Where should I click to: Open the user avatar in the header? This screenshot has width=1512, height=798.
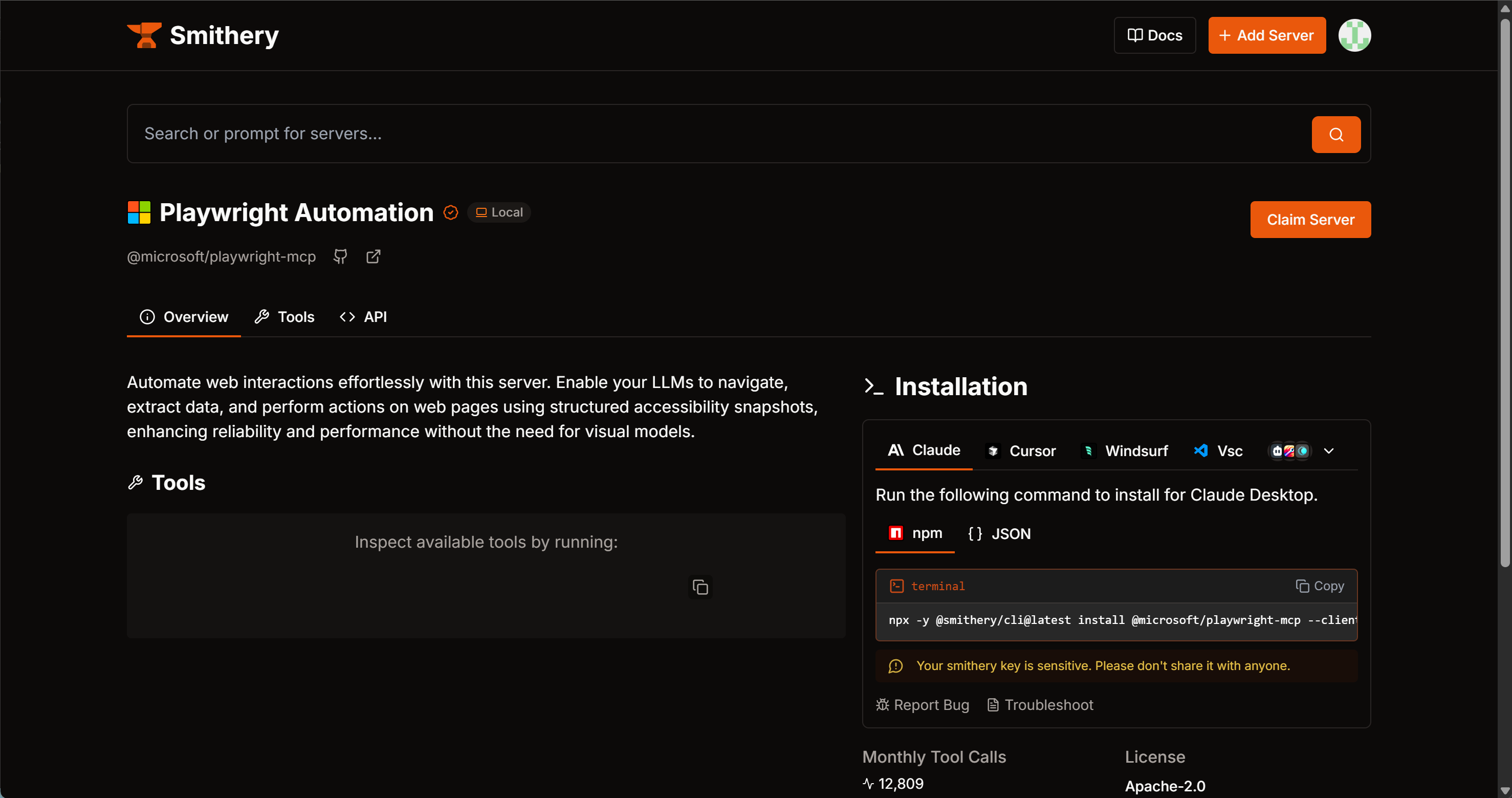click(x=1354, y=35)
